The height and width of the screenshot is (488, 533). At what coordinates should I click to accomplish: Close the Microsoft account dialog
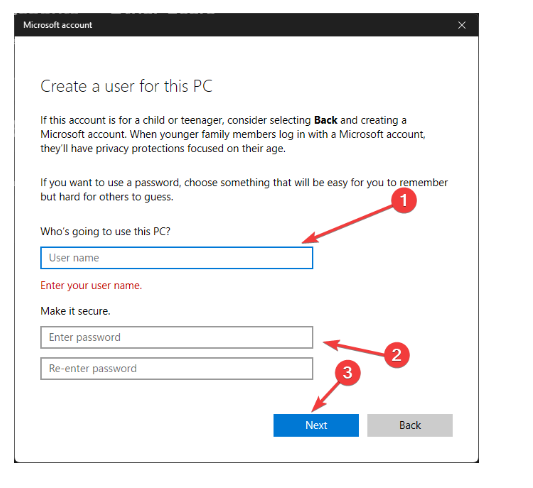[461, 25]
